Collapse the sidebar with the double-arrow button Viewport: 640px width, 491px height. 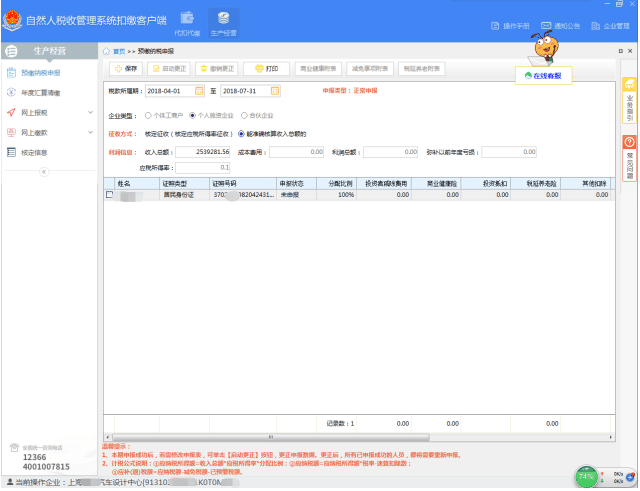[44, 172]
